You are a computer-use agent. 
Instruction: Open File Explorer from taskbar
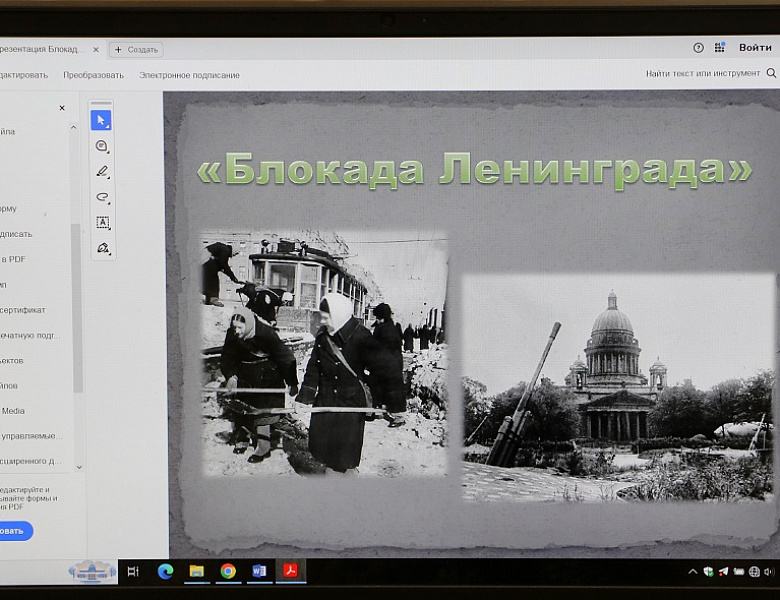(196, 571)
